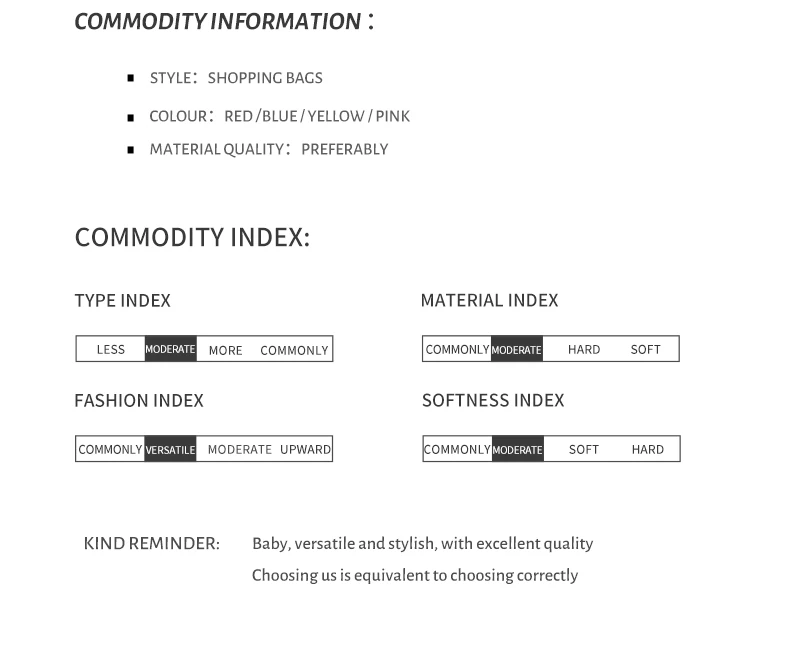The height and width of the screenshot is (648, 790).
Task: Click the STYLE: SHOPPING BAGS line
Action: 236,78
